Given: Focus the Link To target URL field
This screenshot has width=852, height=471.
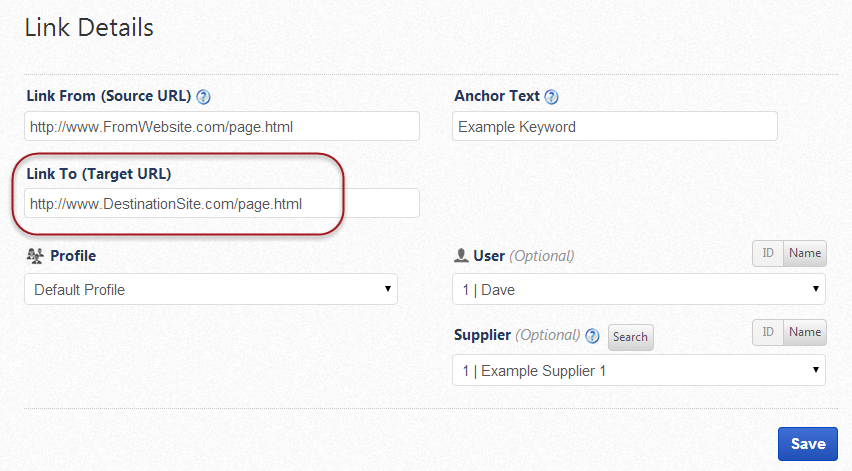Looking at the screenshot, I should coord(222,204).
